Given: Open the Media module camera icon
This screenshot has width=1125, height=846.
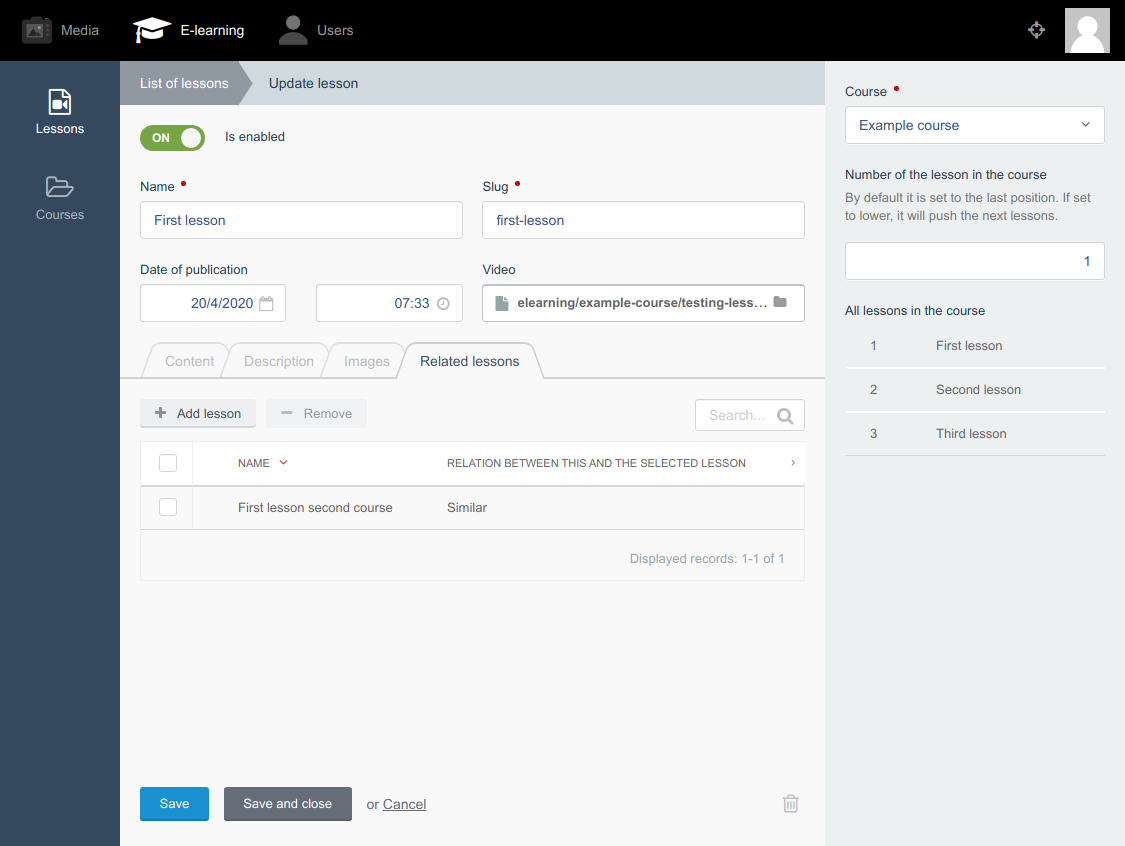Looking at the screenshot, I should click(x=37, y=30).
